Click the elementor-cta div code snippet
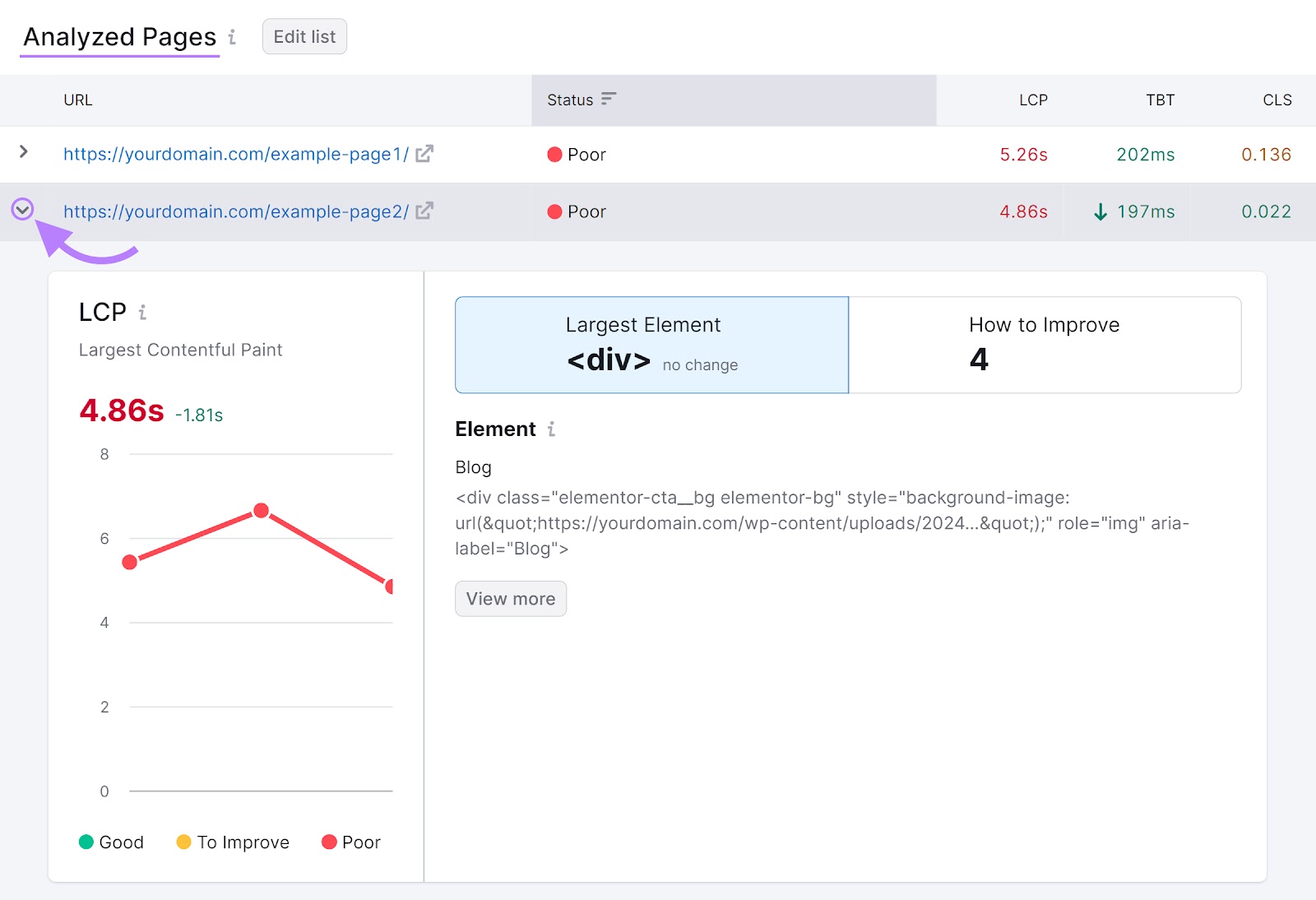The height and width of the screenshot is (900, 1316). (x=822, y=523)
